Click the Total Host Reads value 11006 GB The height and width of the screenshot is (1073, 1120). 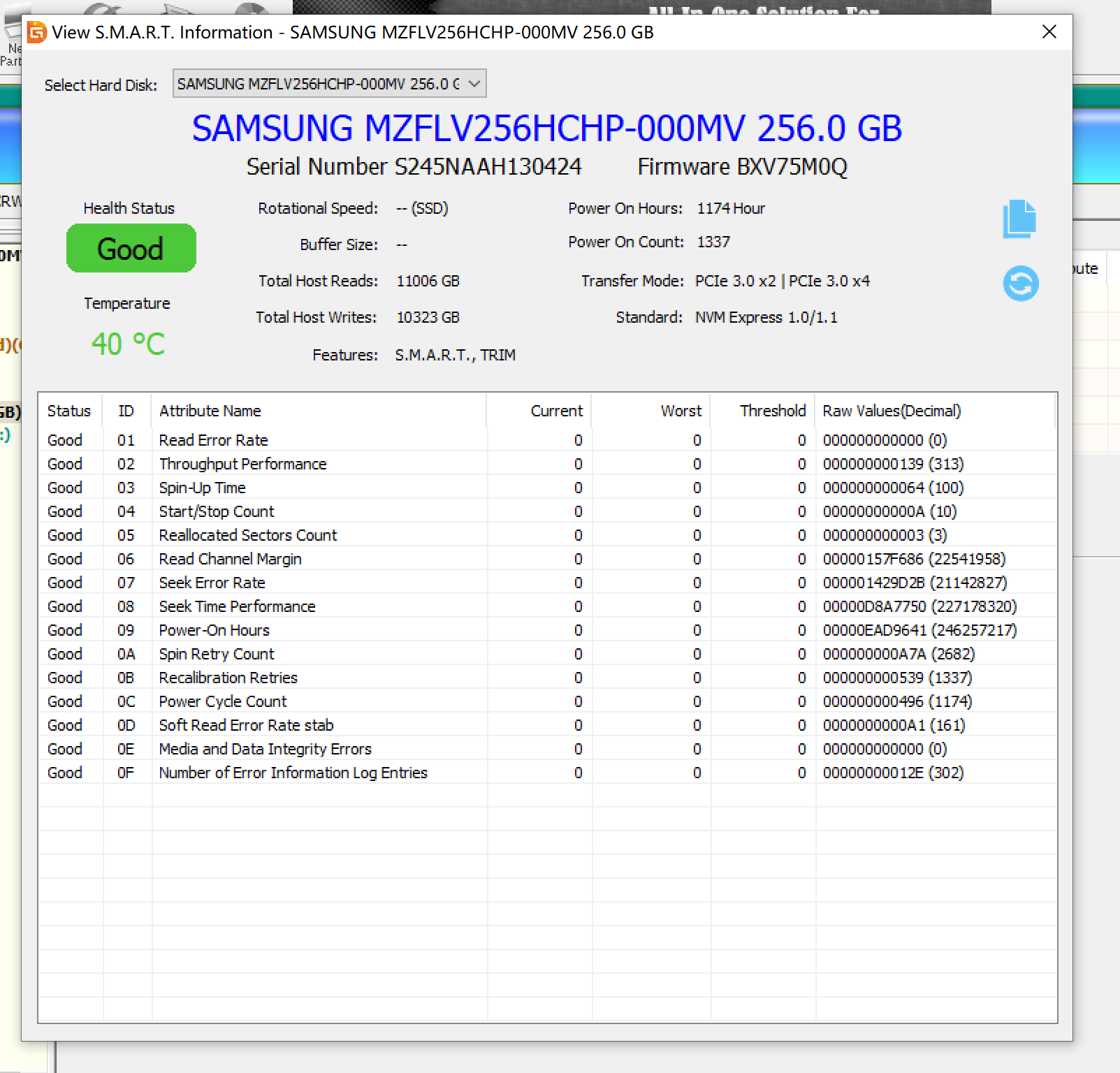pyautogui.click(x=428, y=281)
